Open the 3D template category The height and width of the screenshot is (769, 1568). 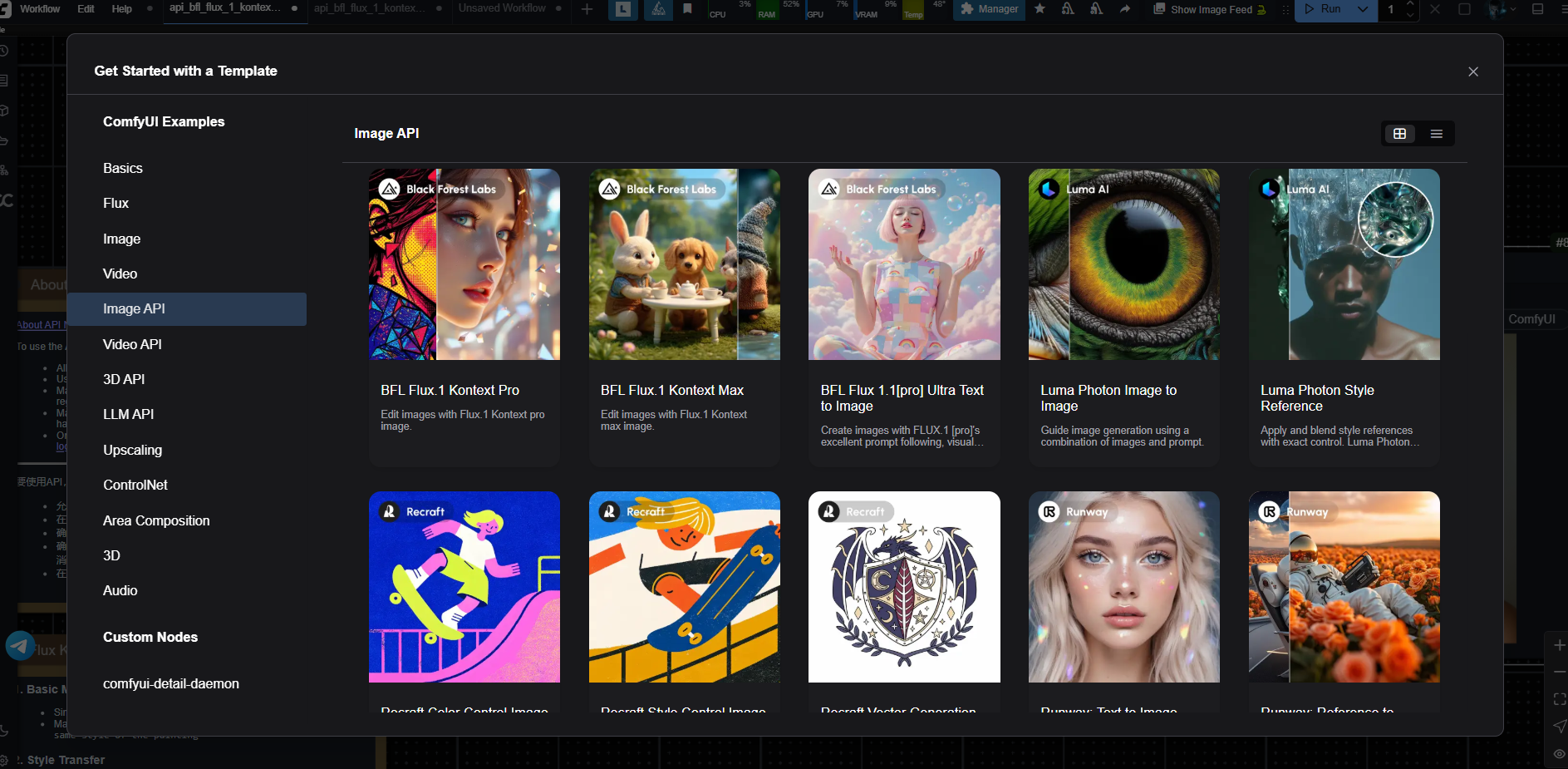pos(186,555)
